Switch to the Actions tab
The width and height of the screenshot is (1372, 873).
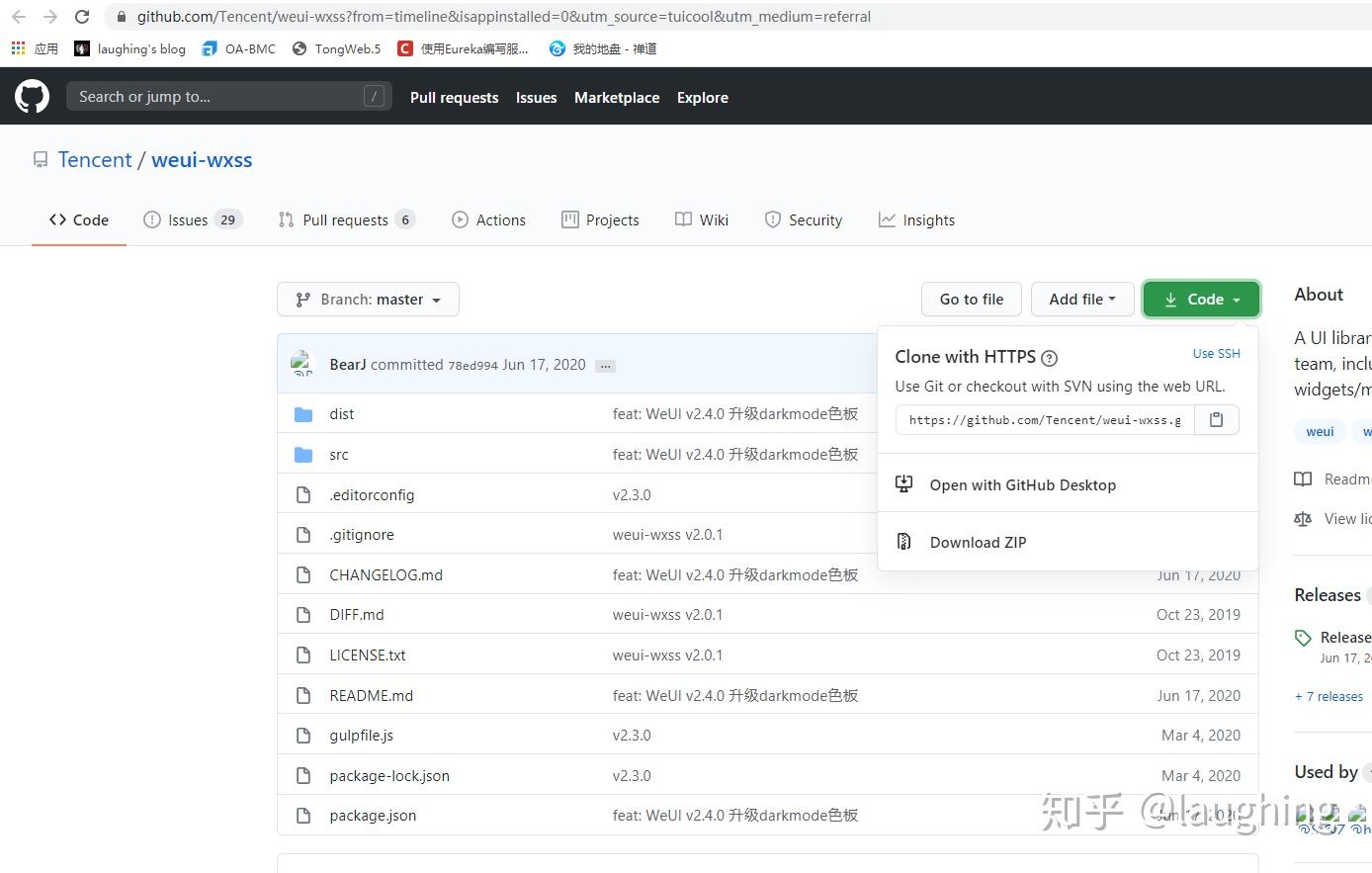click(488, 220)
